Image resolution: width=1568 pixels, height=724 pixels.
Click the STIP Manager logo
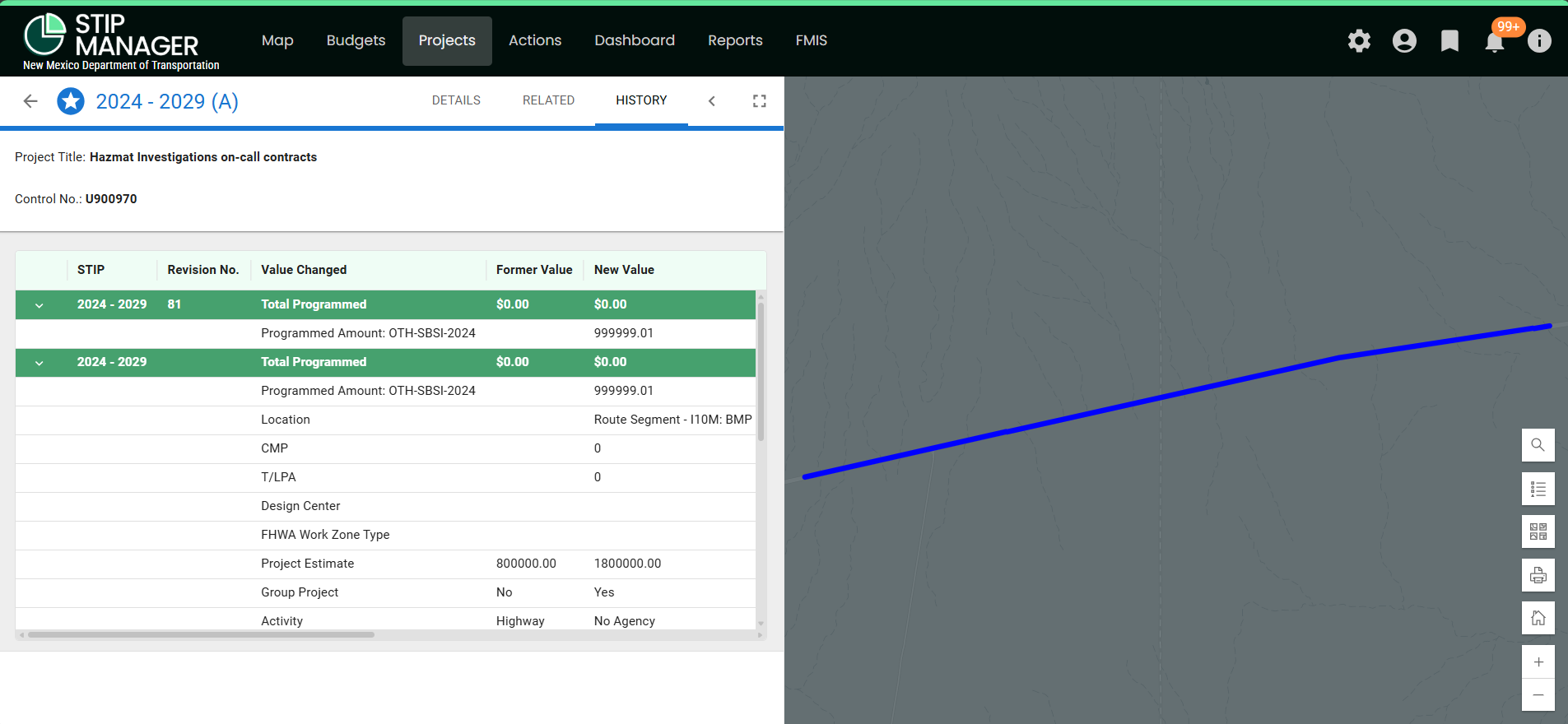121,41
